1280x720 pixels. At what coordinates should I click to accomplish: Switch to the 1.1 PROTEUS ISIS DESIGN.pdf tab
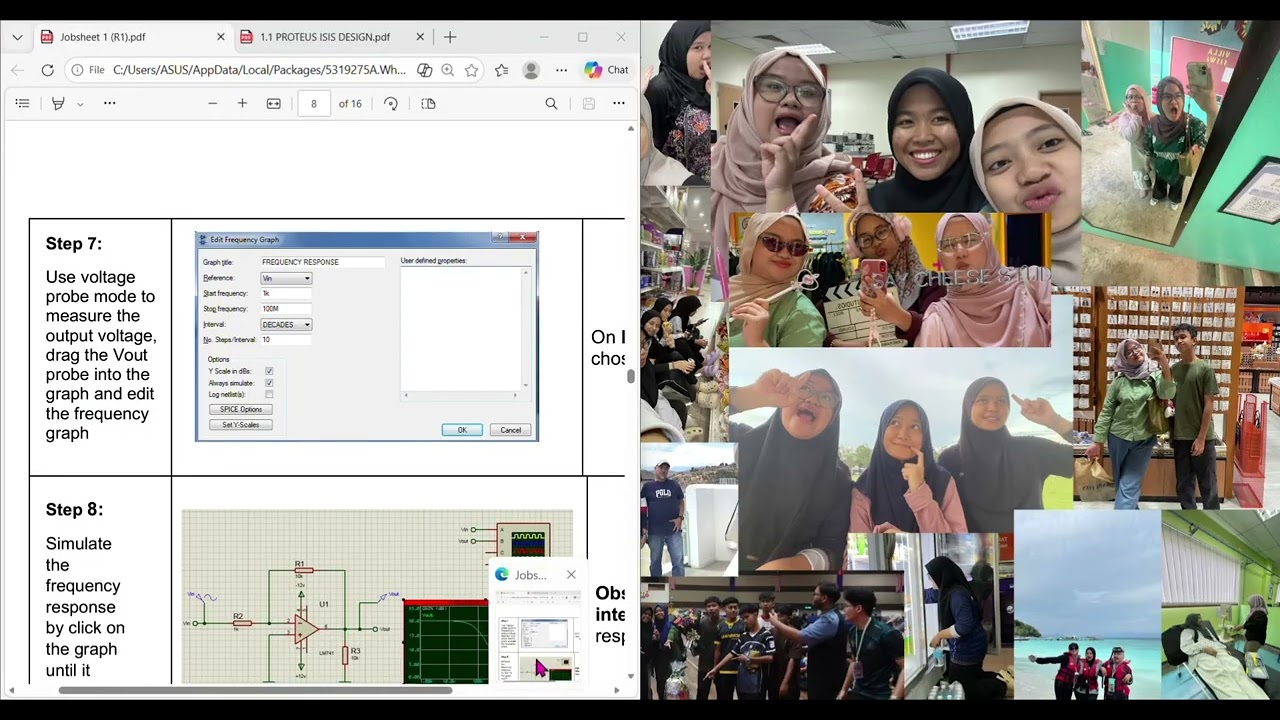pyautogui.click(x=333, y=37)
